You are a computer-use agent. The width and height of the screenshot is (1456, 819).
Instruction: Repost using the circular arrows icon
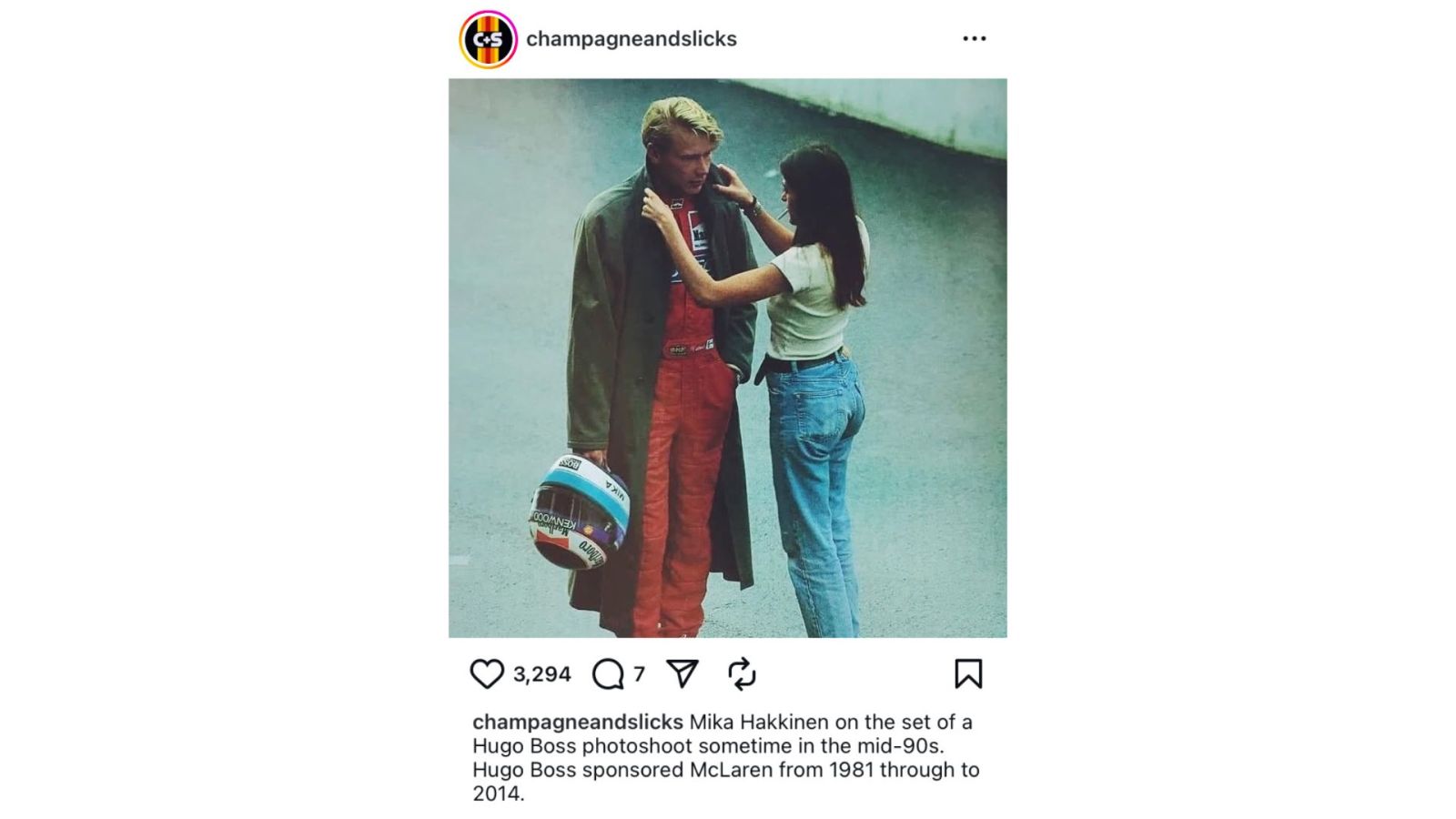[742, 673]
